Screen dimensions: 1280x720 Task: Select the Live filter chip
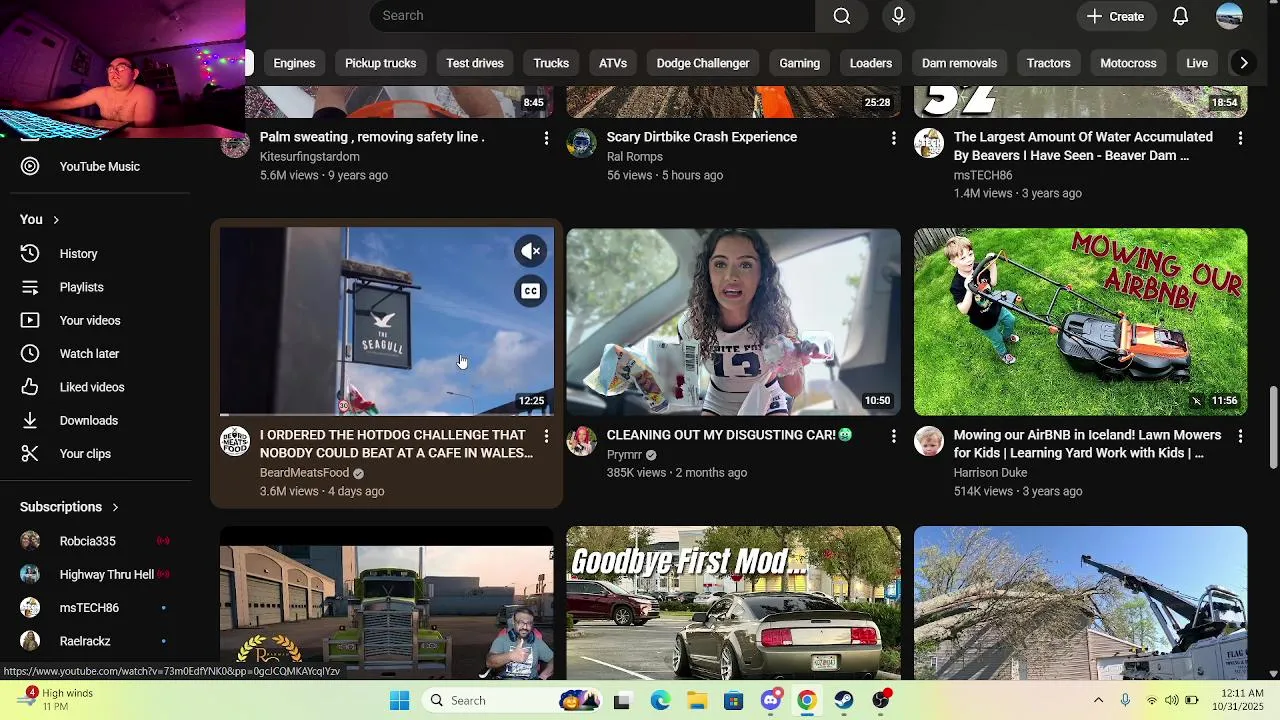pyautogui.click(x=1197, y=63)
